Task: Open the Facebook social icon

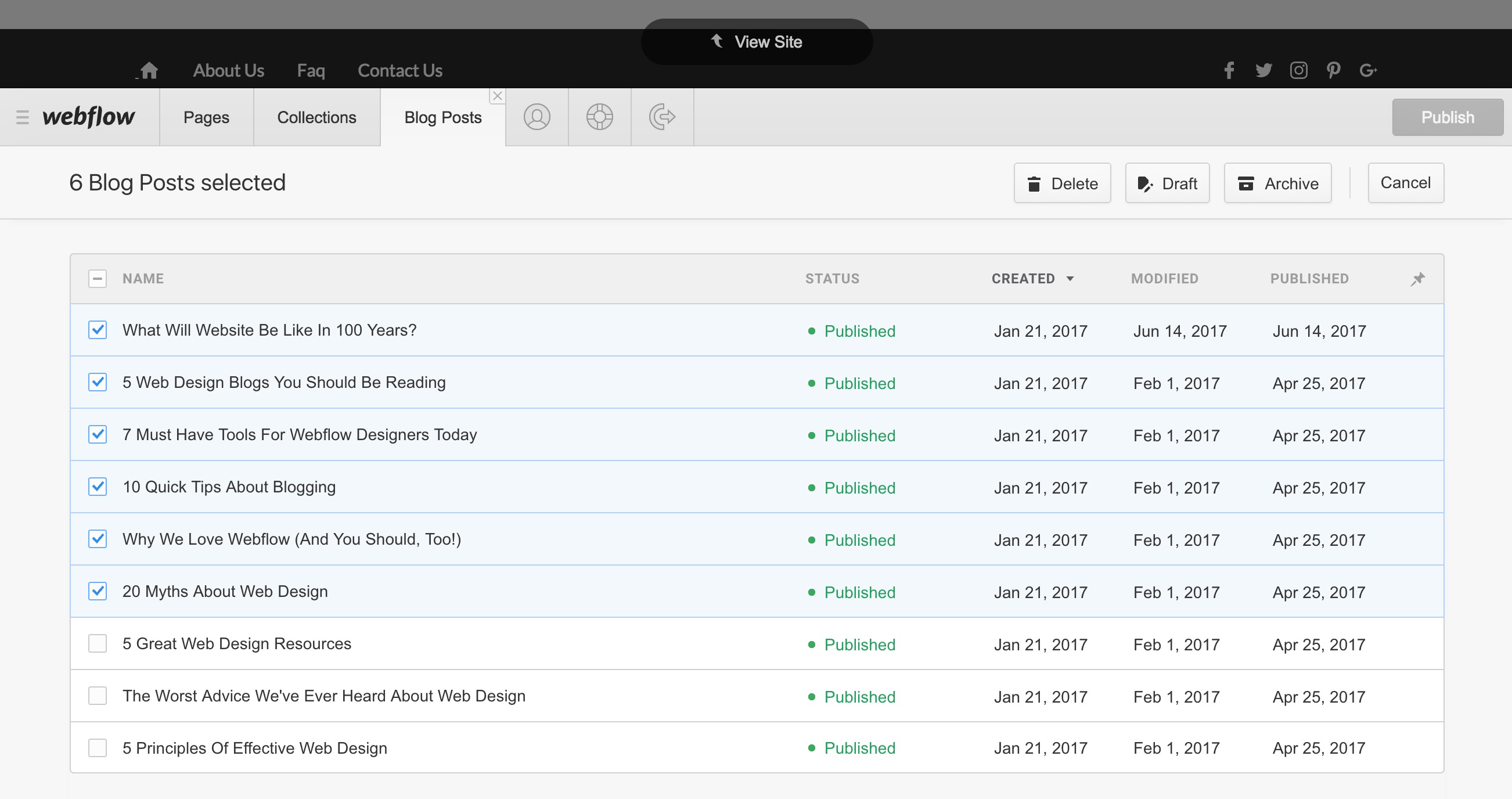Action: (1229, 70)
